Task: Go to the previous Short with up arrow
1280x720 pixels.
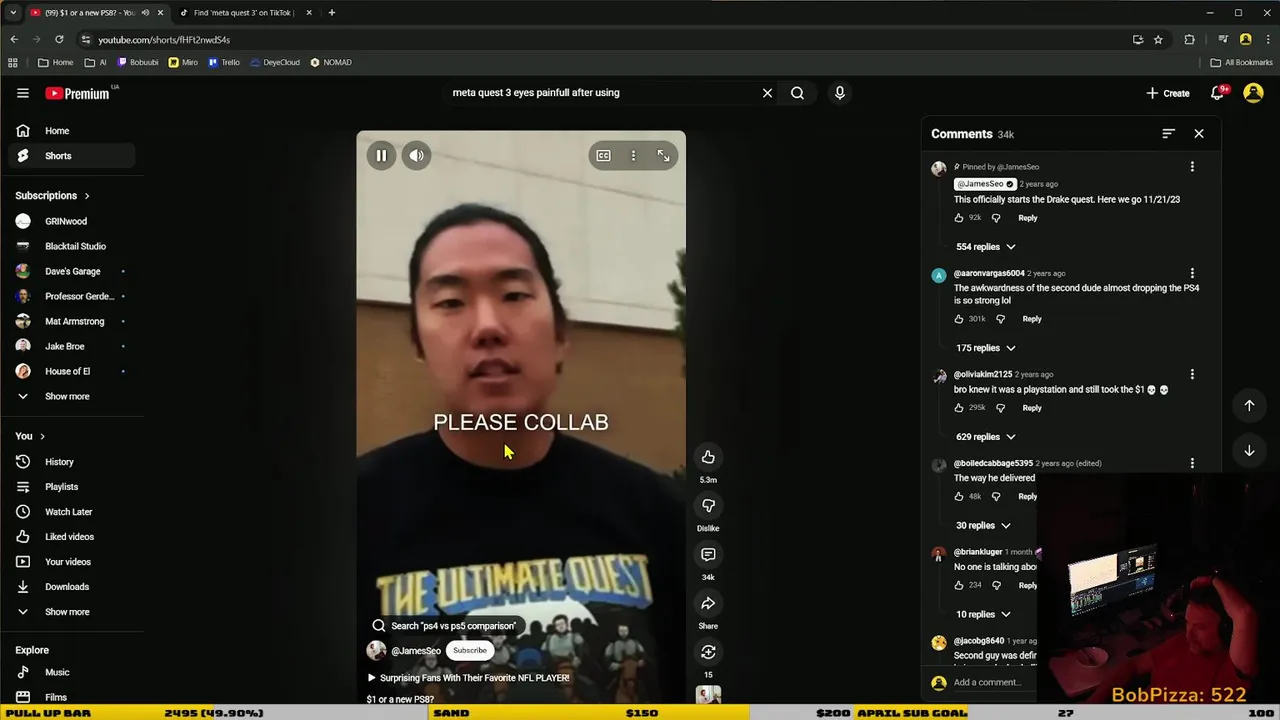Action: coord(1249,405)
